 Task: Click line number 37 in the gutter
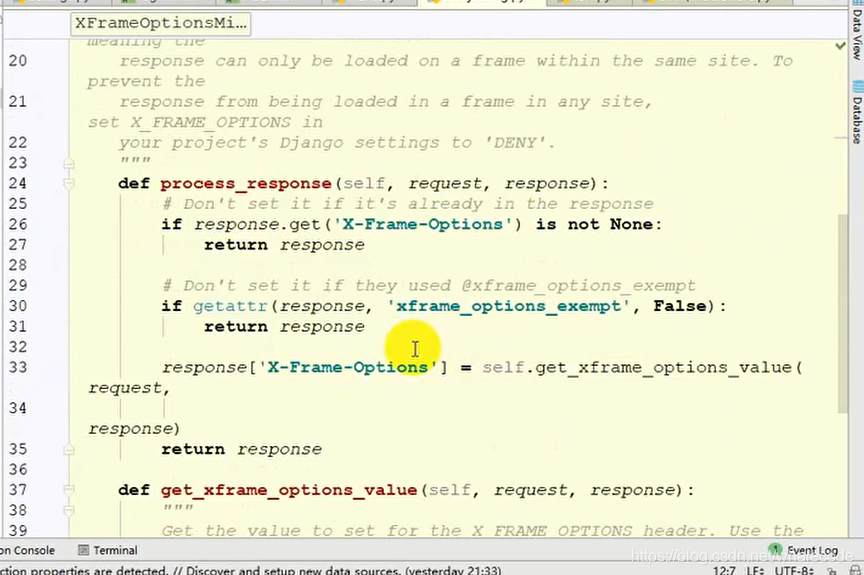coord(18,490)
